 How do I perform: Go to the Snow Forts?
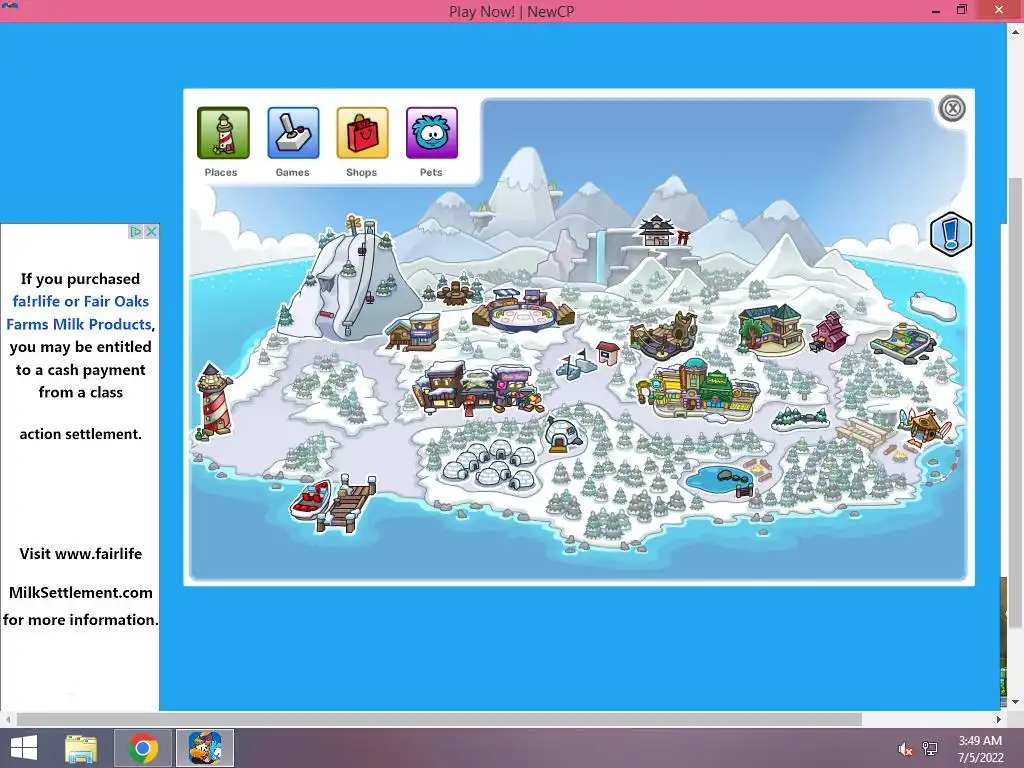pyautogui.click(x=575, y=364)
